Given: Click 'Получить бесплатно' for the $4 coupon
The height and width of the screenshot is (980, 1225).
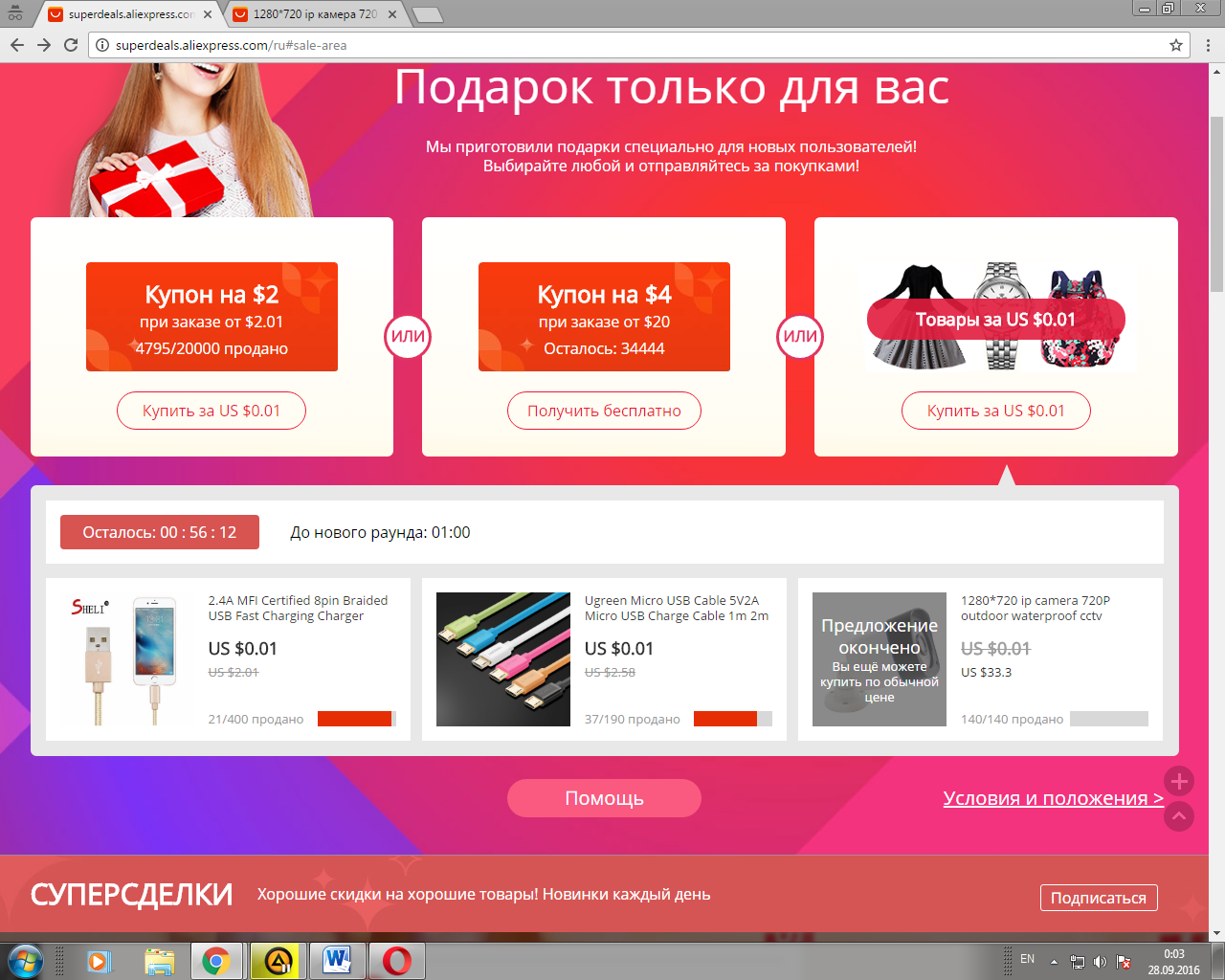Looking at the screenshot, I should 604,411.
